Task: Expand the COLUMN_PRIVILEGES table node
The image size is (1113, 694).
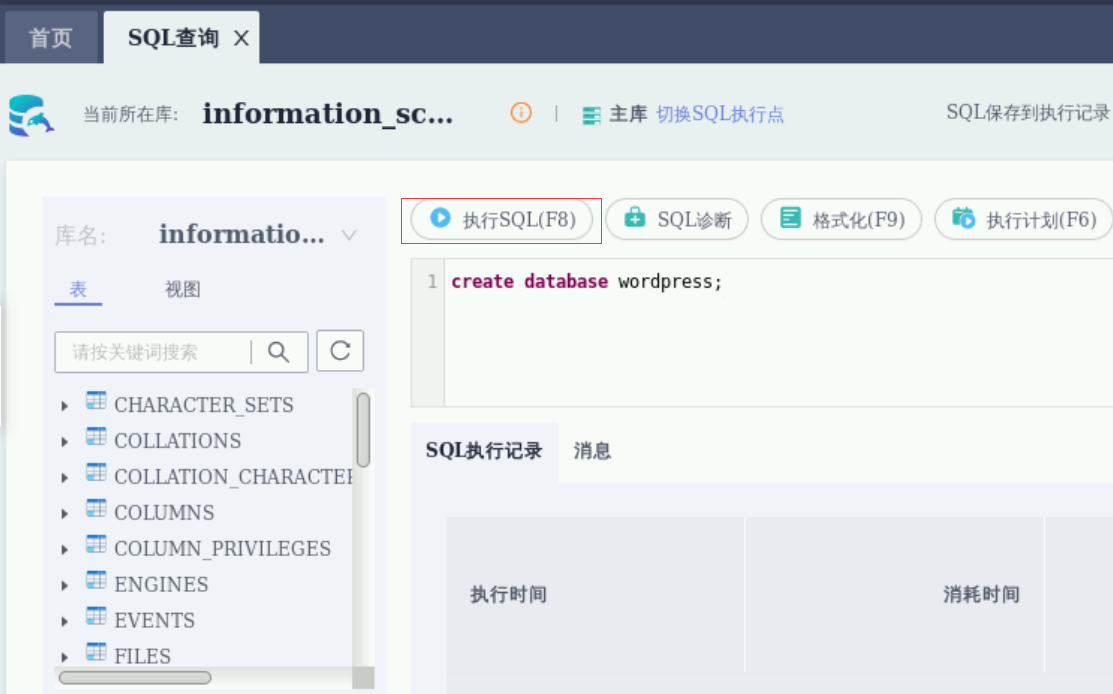Action: (65, 550)
